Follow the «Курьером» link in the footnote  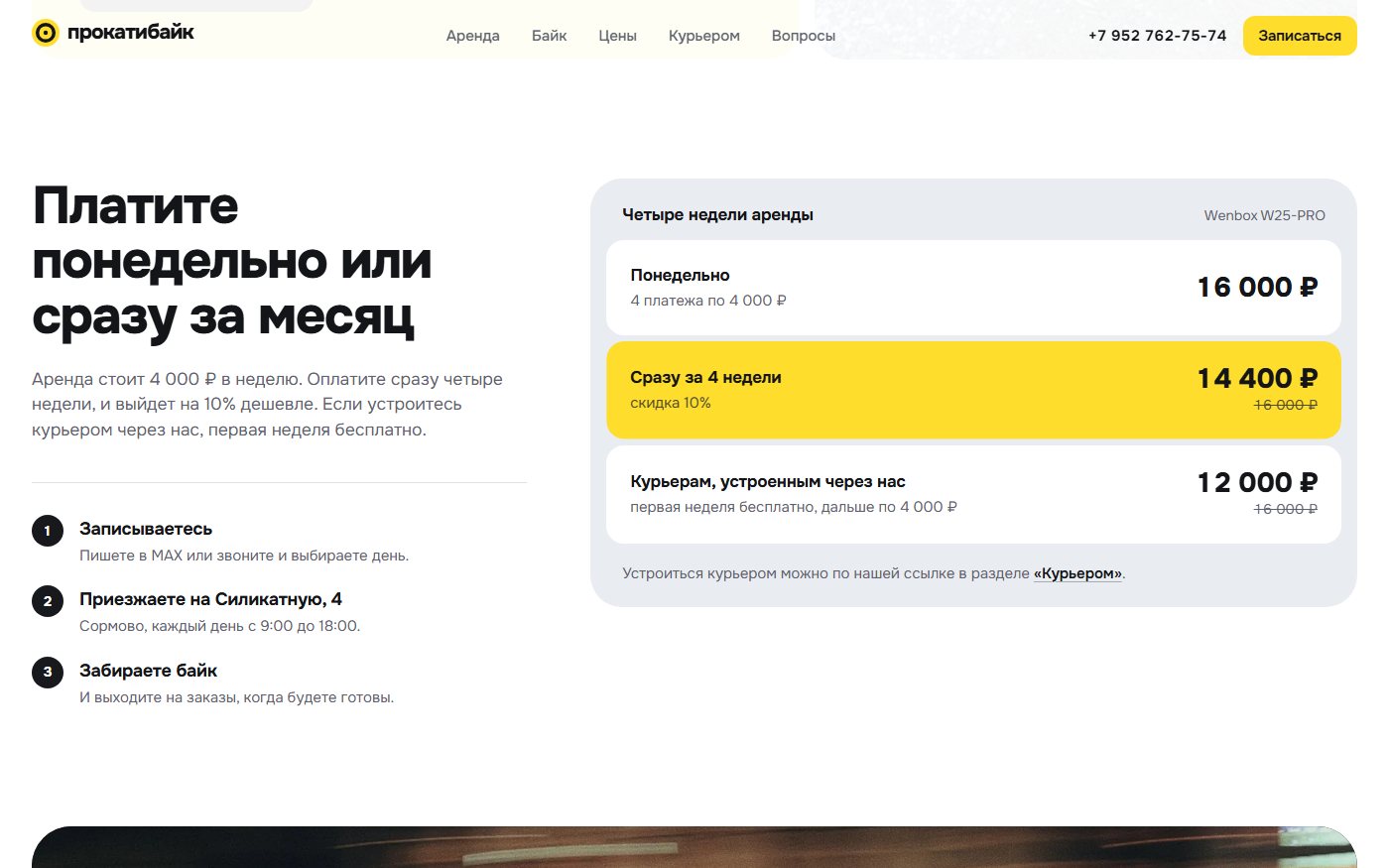pyautogui.click(x=1077, y=573)
